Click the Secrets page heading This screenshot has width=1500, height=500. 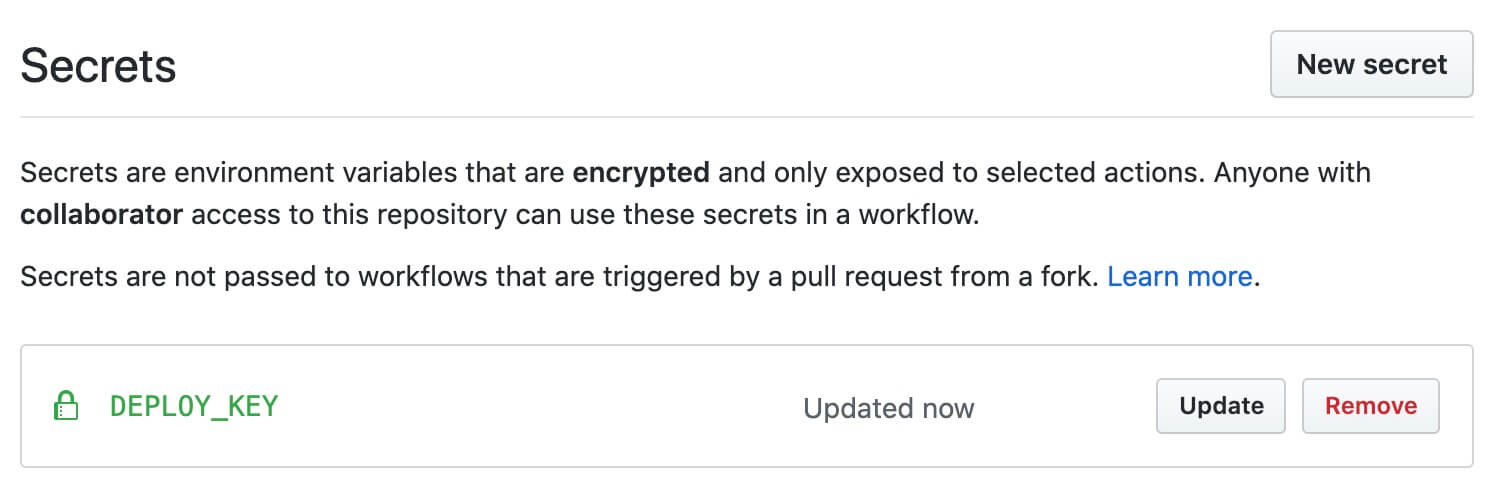tap(98, 67)
